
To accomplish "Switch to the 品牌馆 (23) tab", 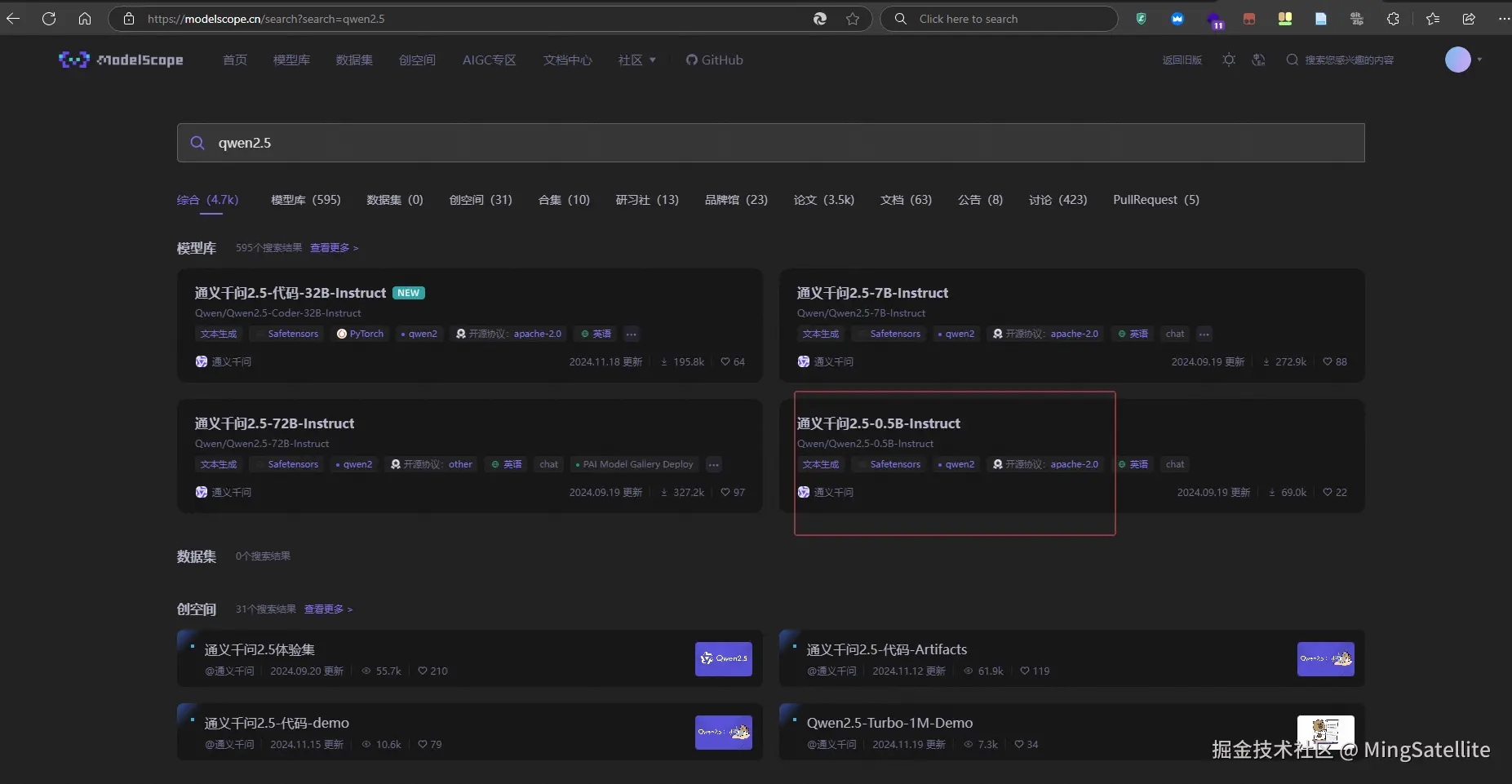I will (736, 200).
